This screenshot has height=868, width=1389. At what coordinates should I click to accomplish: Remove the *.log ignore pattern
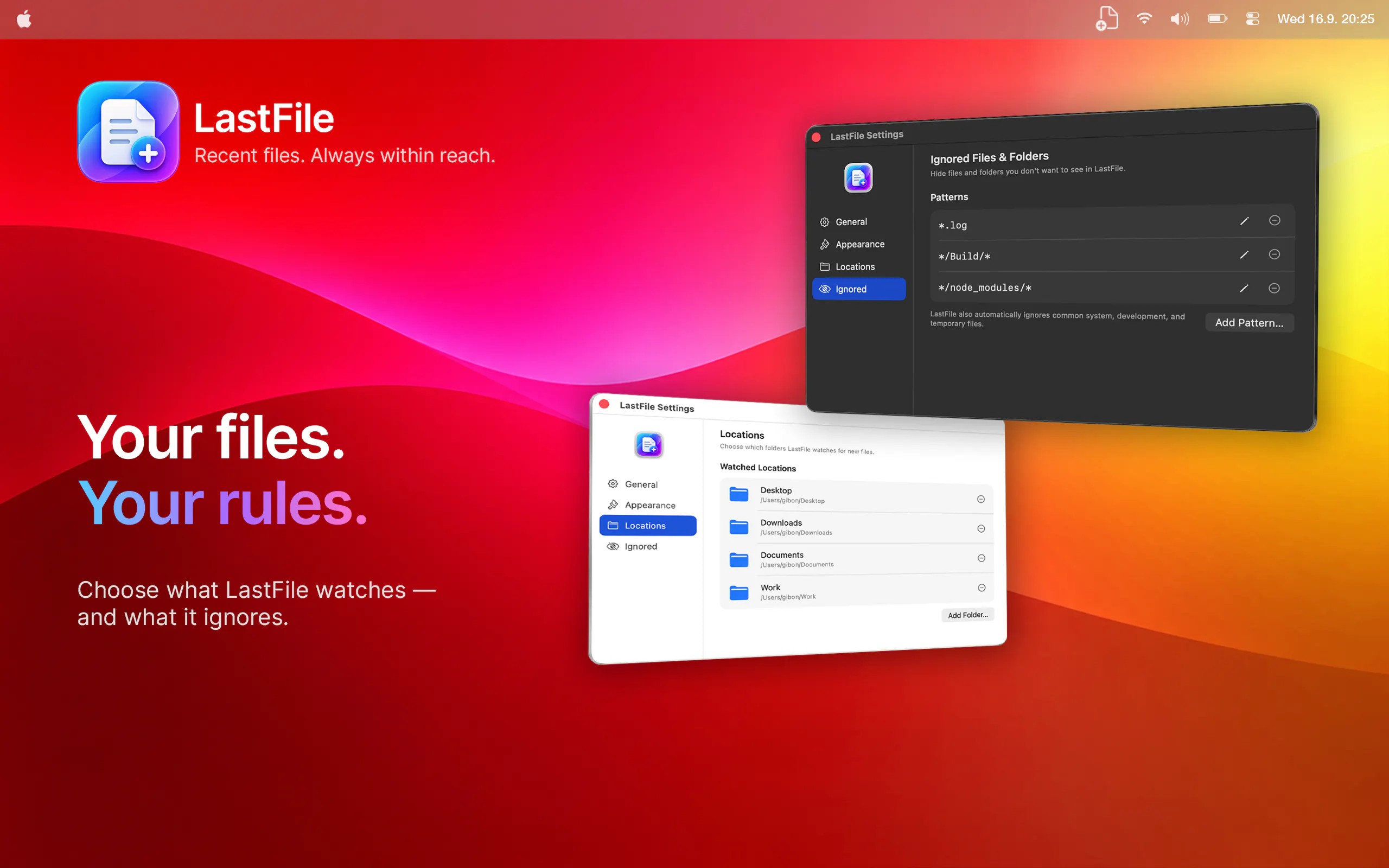coord(1274,220)
